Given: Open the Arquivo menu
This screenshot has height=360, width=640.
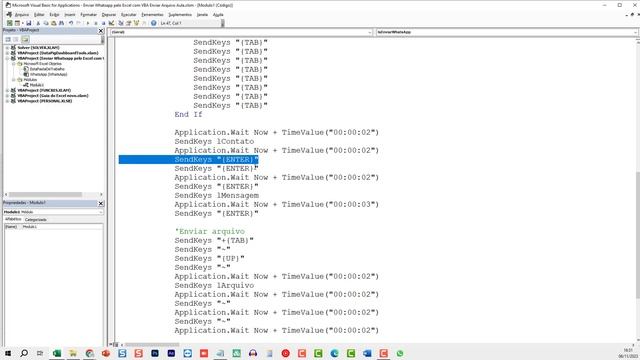Looking at the screenshot, I should click(22, 15).
